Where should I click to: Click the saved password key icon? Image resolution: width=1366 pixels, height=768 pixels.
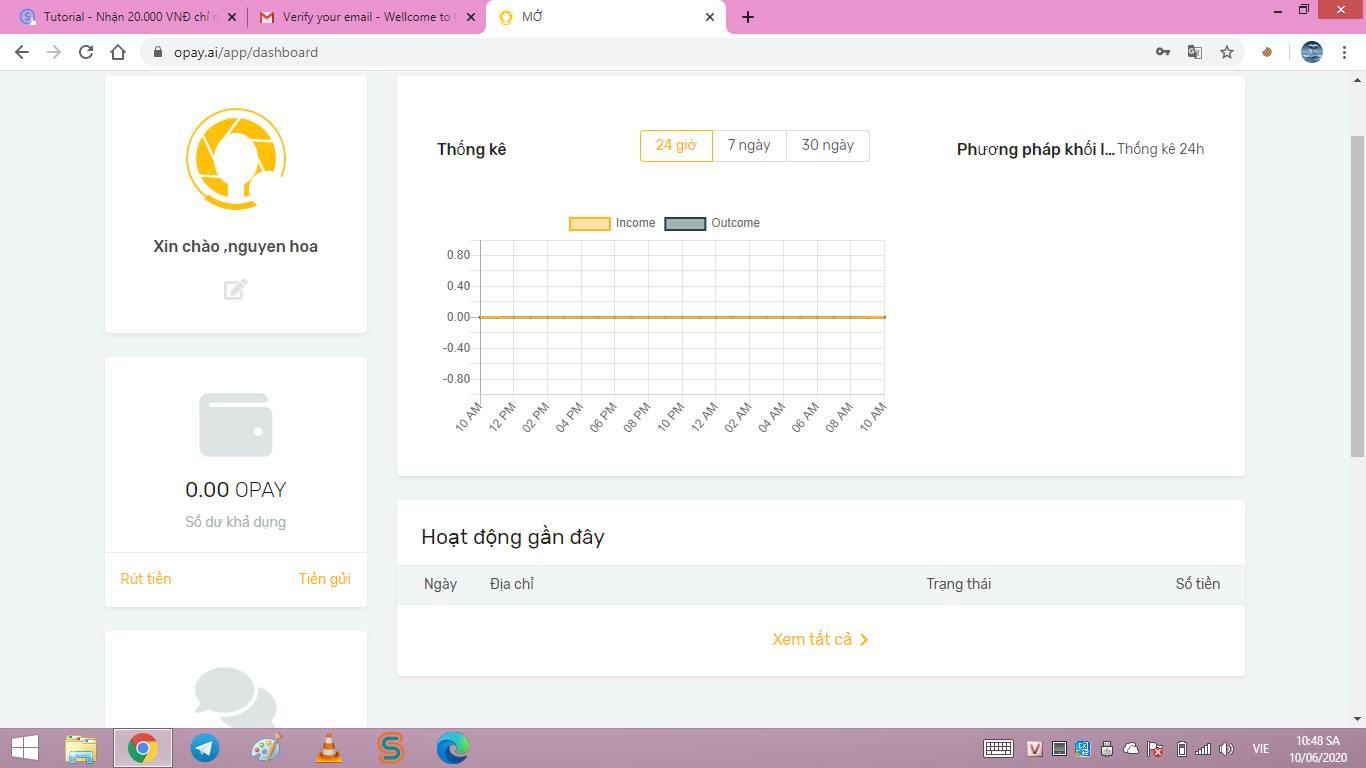click(x=1163, y=52)
